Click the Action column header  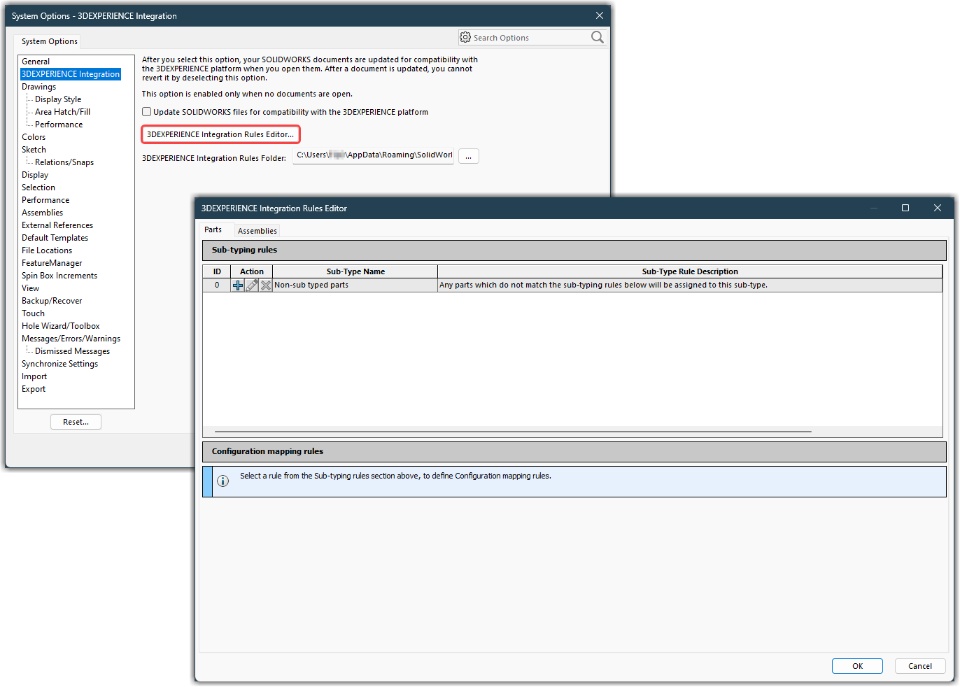[252, 271]
